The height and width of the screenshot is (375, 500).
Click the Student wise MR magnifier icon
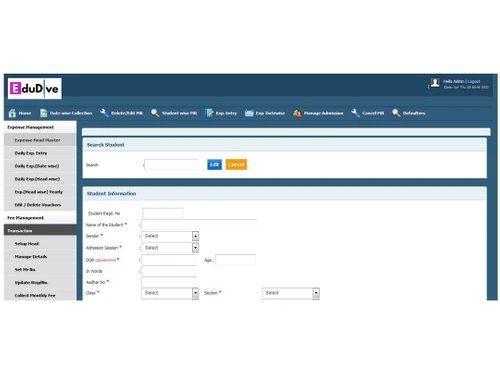pos(155,113)
